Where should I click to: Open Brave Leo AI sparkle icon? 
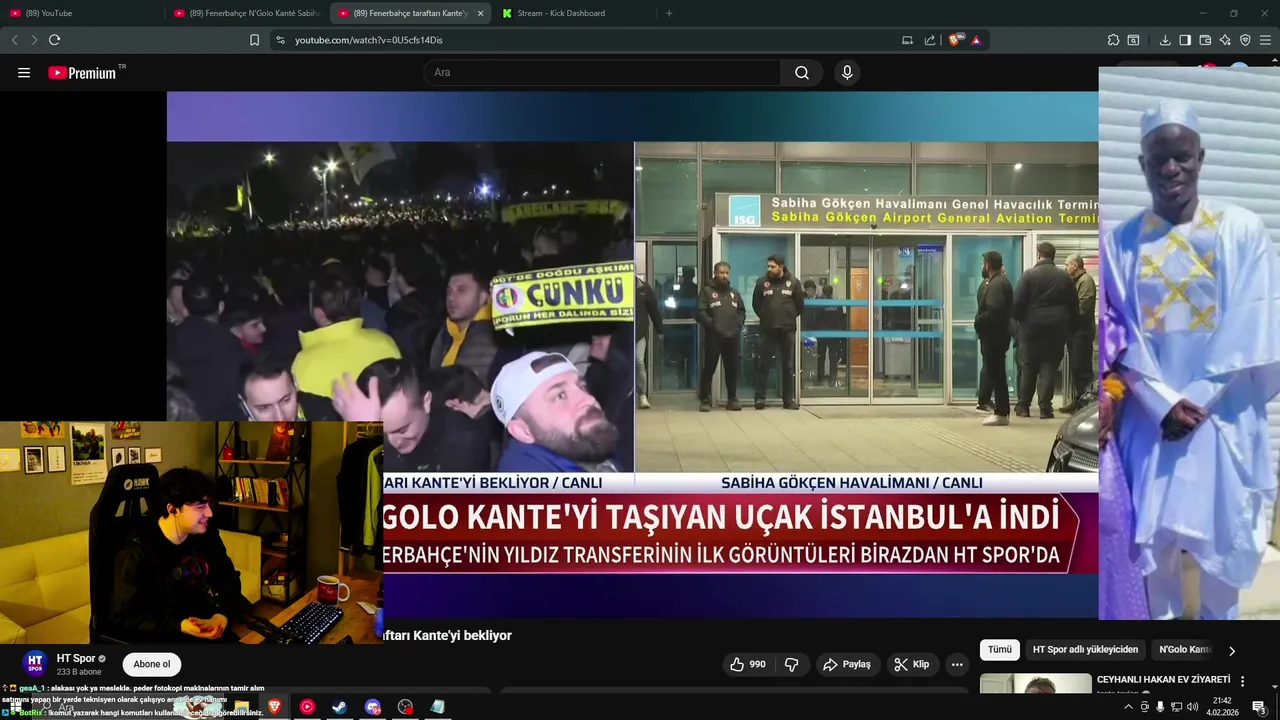(1225, 40)
